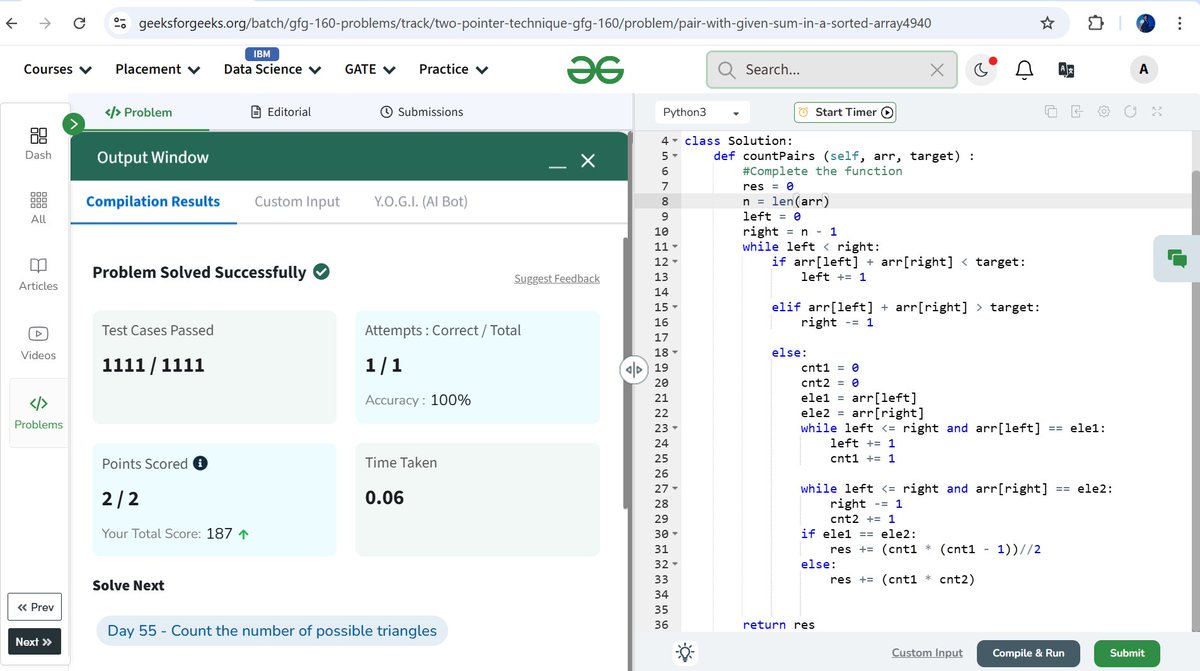This screenshot has height=671, width=1200.
Task: Open the language translate icon
Action: click(x=1066, y=70)
